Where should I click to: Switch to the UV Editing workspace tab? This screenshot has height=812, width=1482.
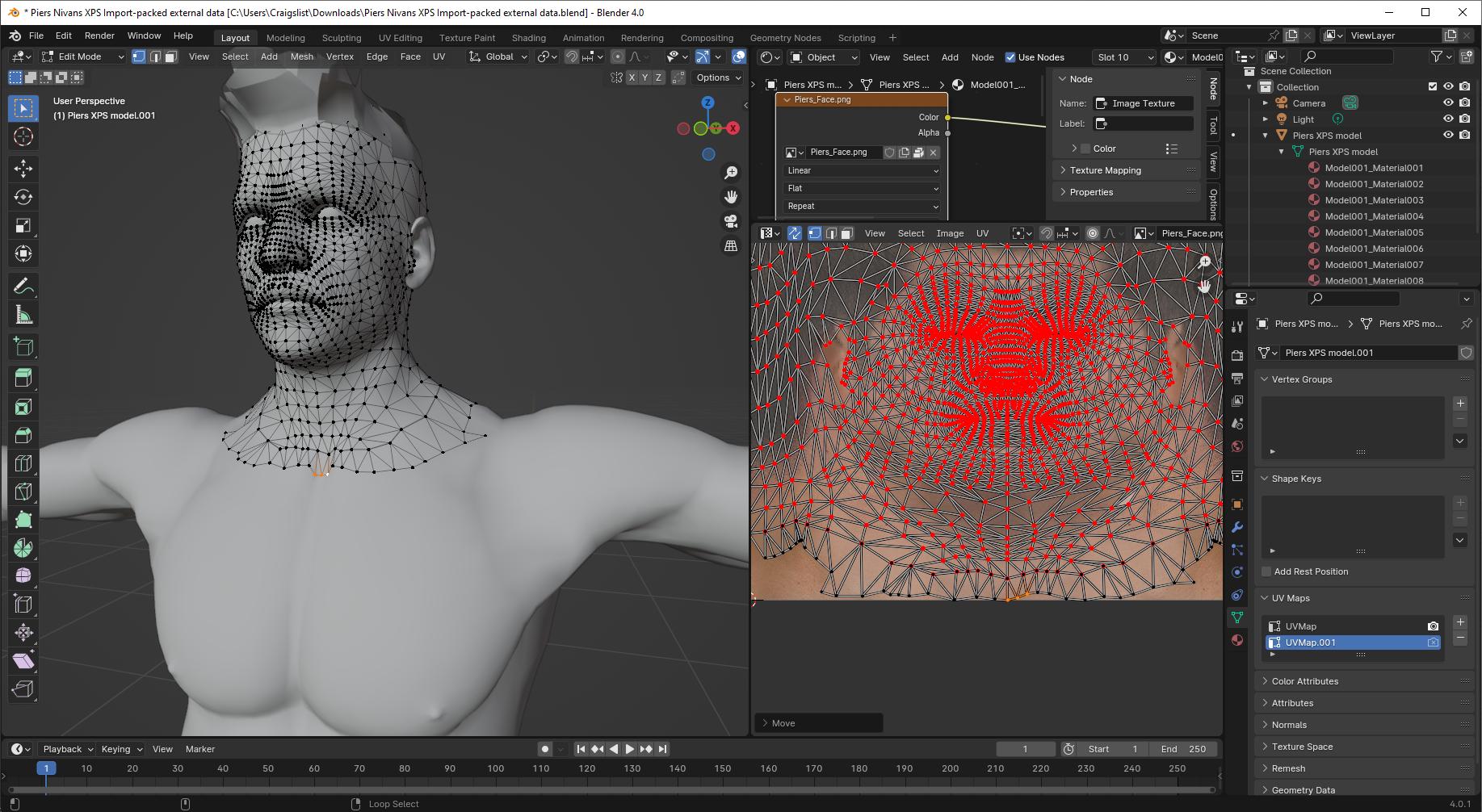(x=400, y=38)
